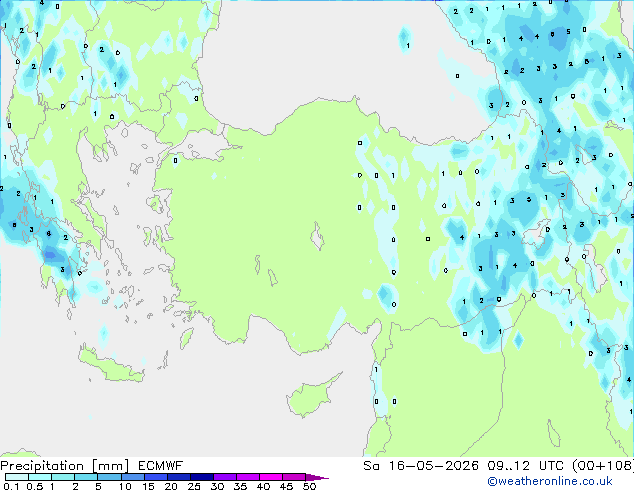Image resolution: width=634 pixels, height=490 pixels.
Task: Click the lightest 0.1–0.5 mm legend swatch
Action: click(x=17, y=477)
